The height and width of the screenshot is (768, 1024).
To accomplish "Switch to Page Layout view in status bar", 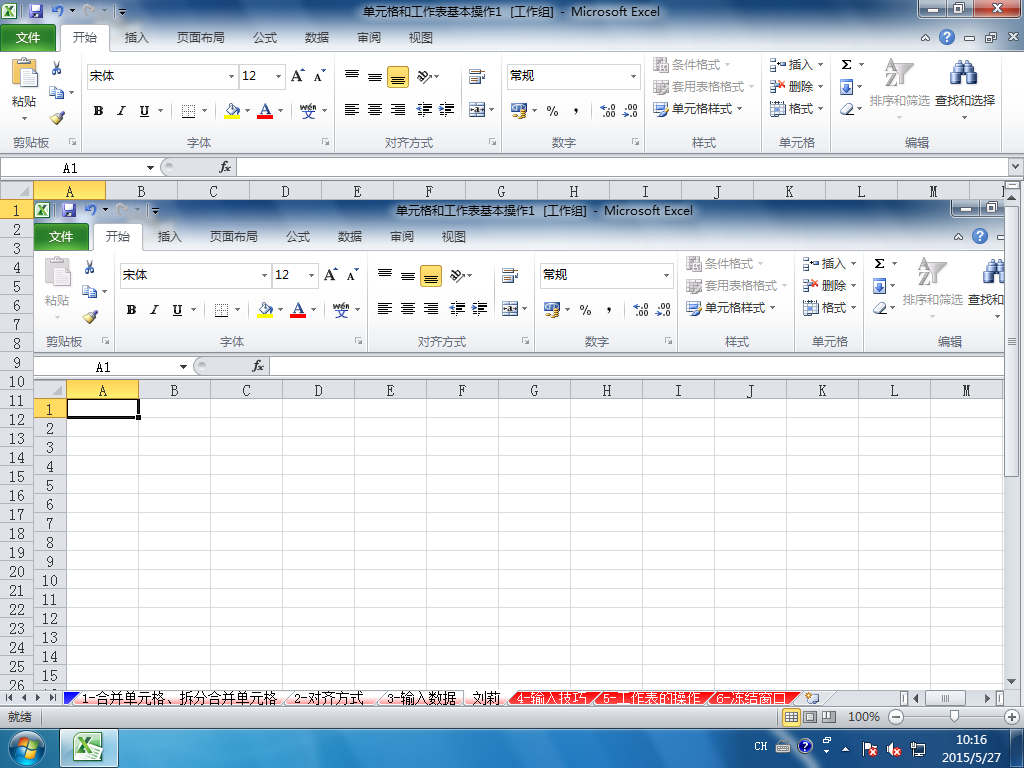I will (810, 717).
